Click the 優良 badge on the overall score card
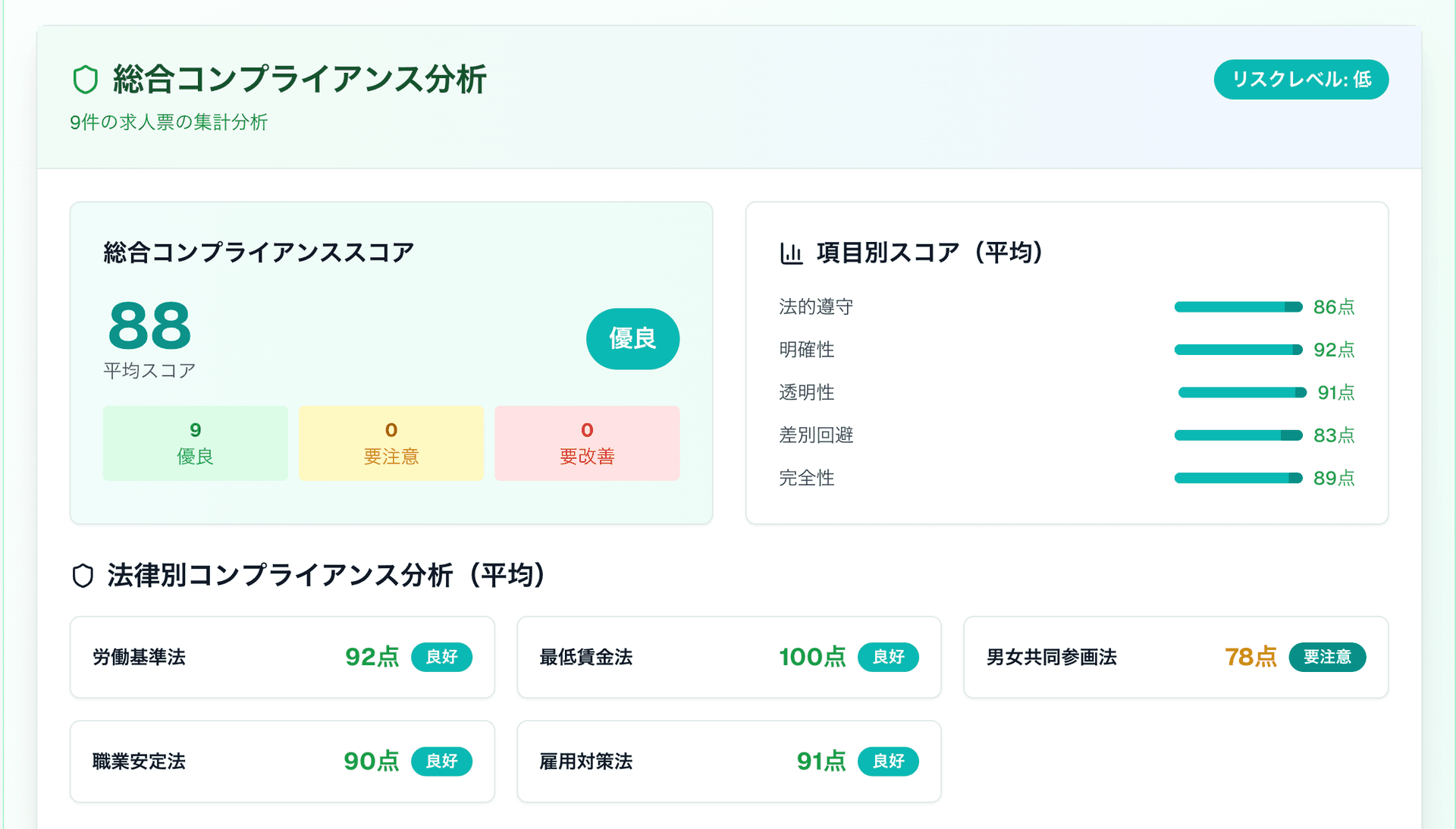The image size is (1456, 829). (632, 339)
